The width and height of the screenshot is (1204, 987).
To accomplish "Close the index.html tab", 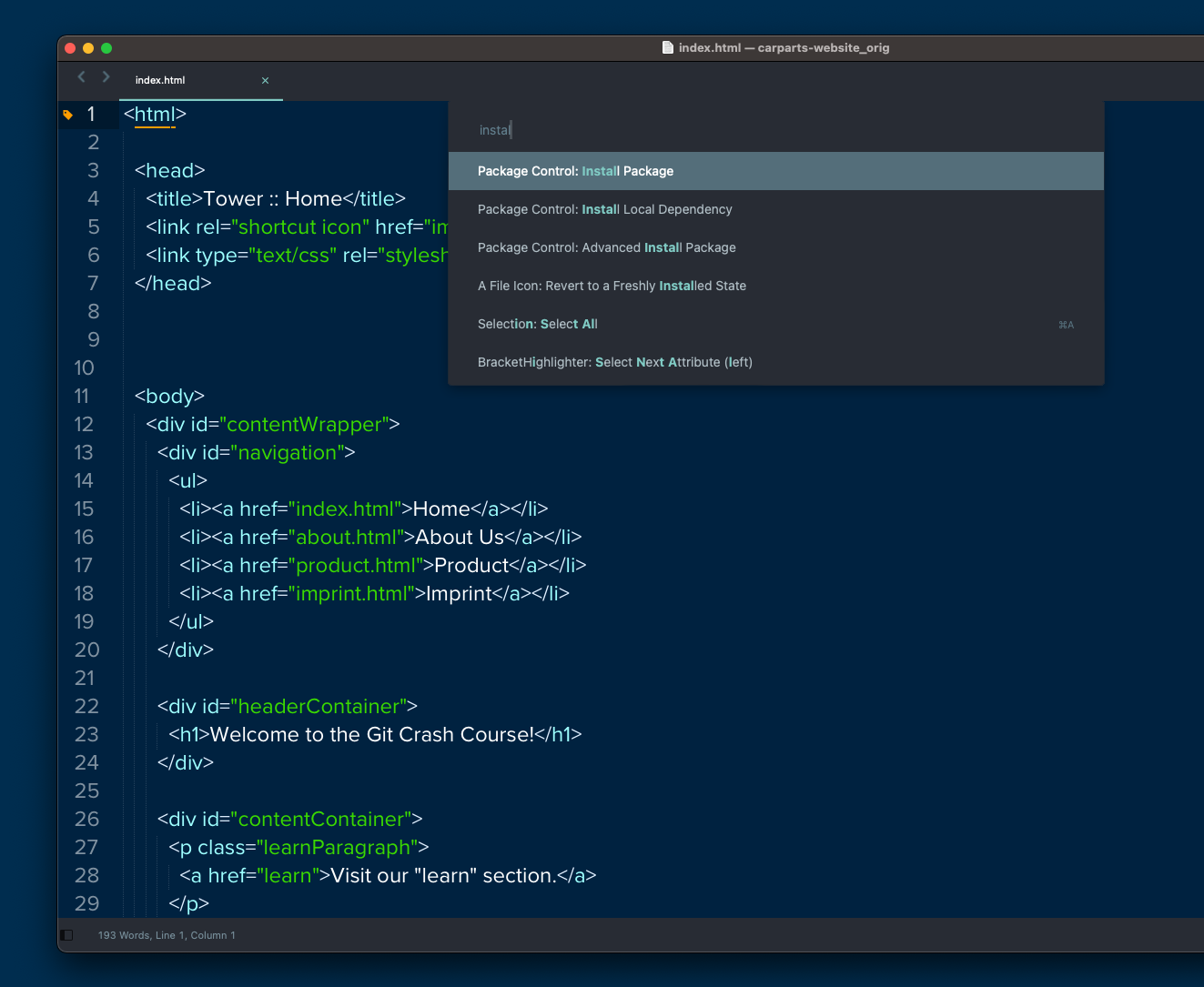I will pyautogui.click(x=265, y=81).
